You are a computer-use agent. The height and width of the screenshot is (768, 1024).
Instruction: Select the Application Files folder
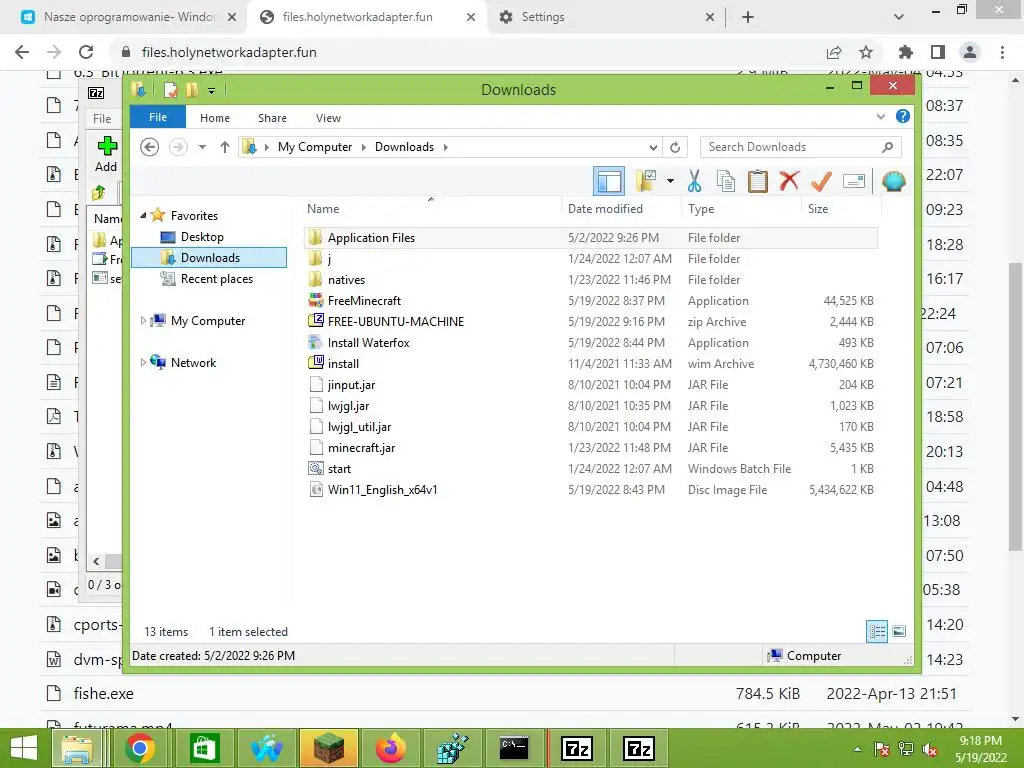click(591, 238)
